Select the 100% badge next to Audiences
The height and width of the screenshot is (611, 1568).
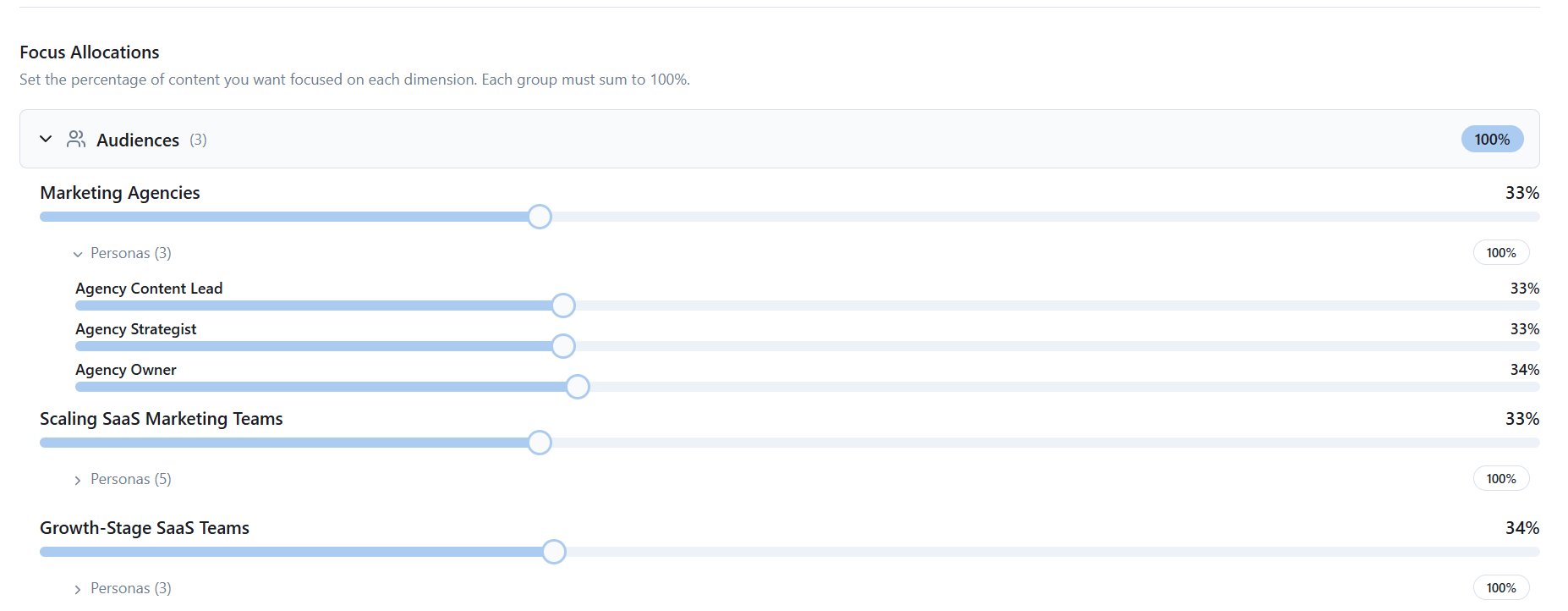tap(1491, 139)
